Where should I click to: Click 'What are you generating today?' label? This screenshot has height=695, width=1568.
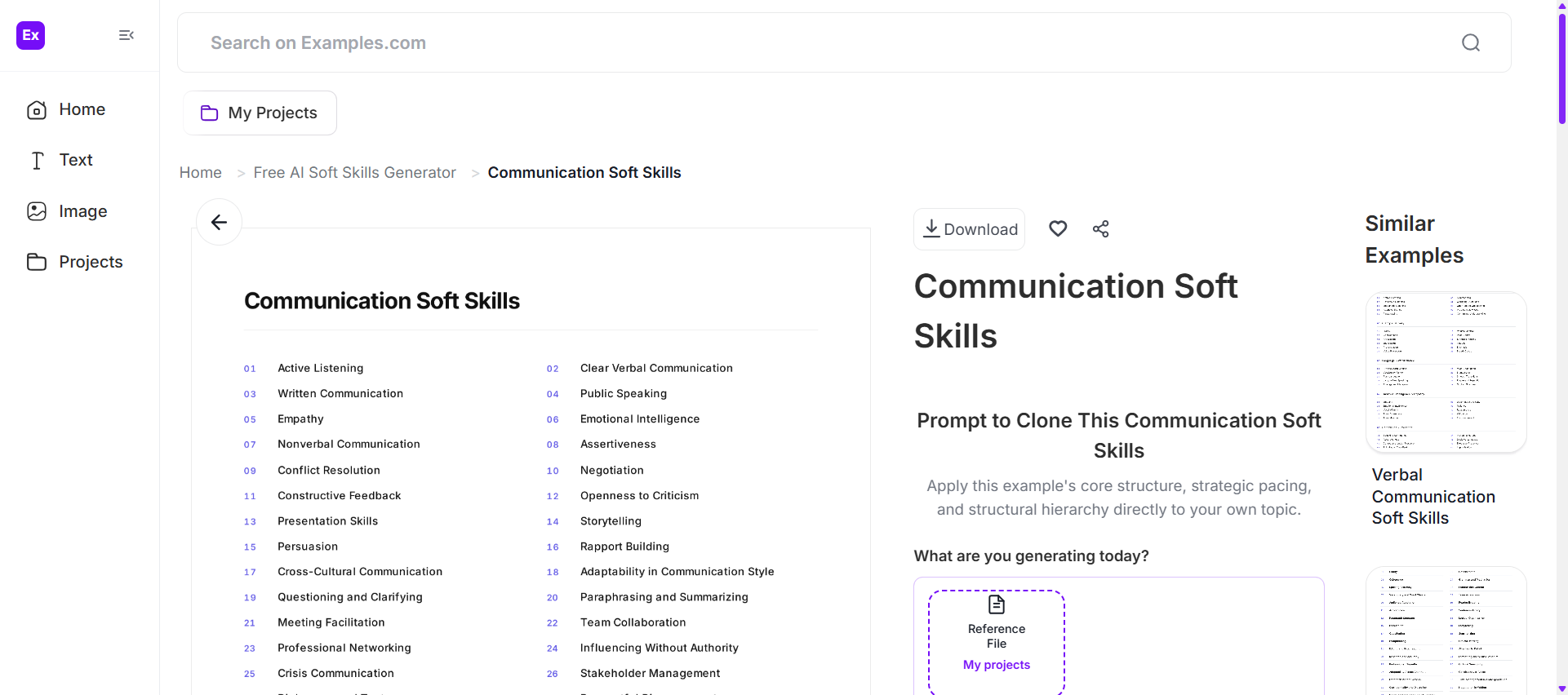point(1031,556)
